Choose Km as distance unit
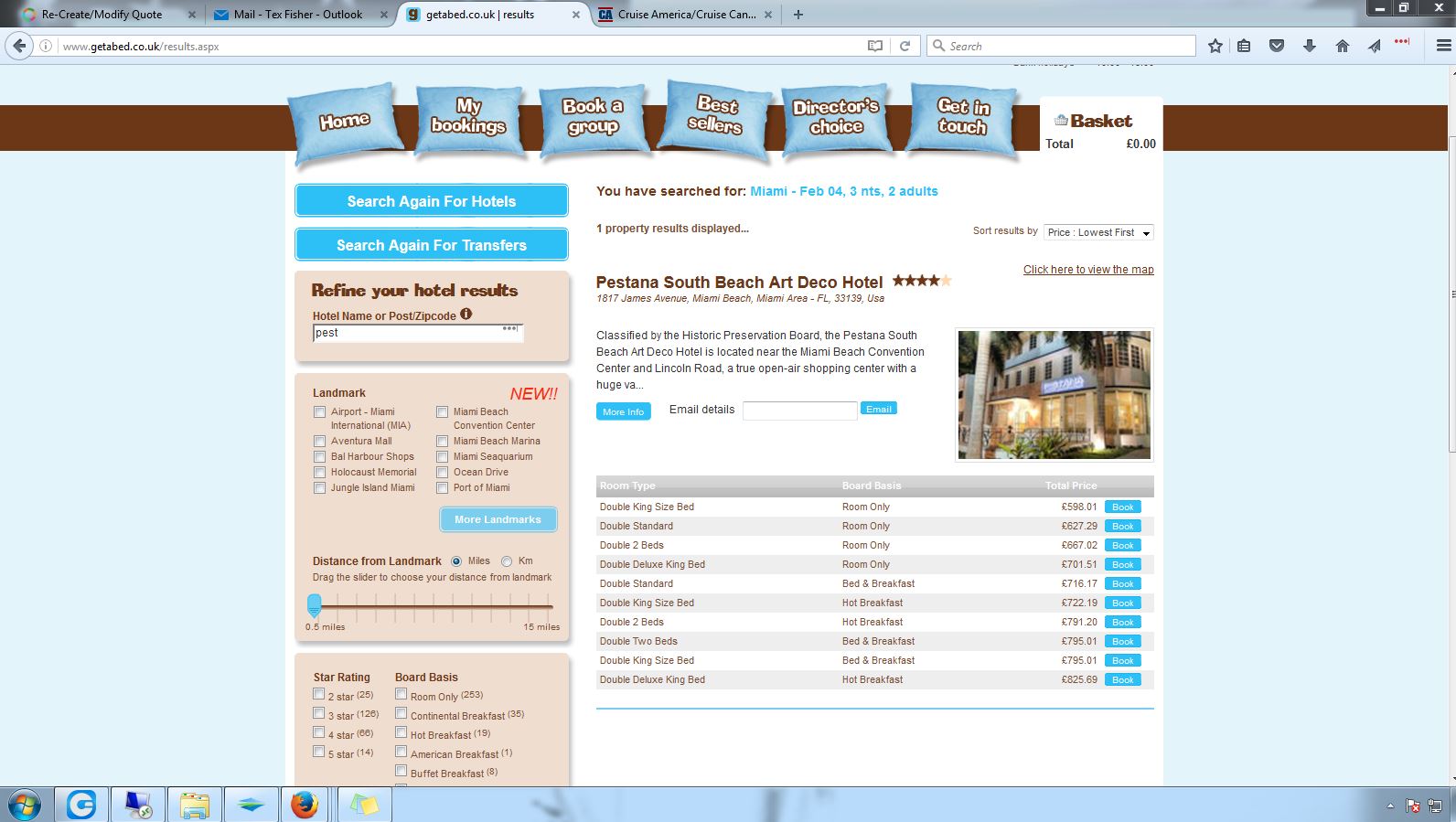The image size is (1456, 822). [507, 561]
